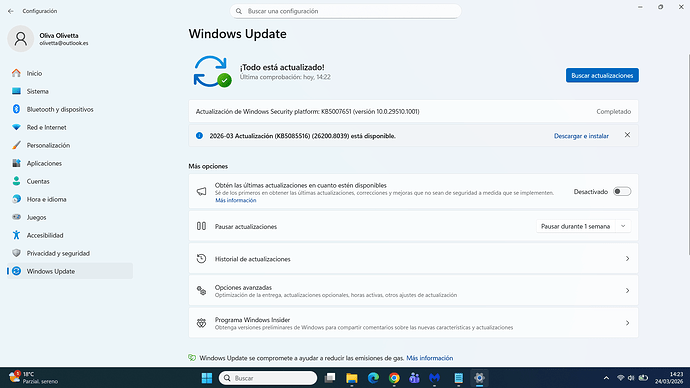The width and height of the screenshot is (690, 388).
Task: Click the pause icon beside Pausar actualizaciones
Action: (x=201, y=226)
